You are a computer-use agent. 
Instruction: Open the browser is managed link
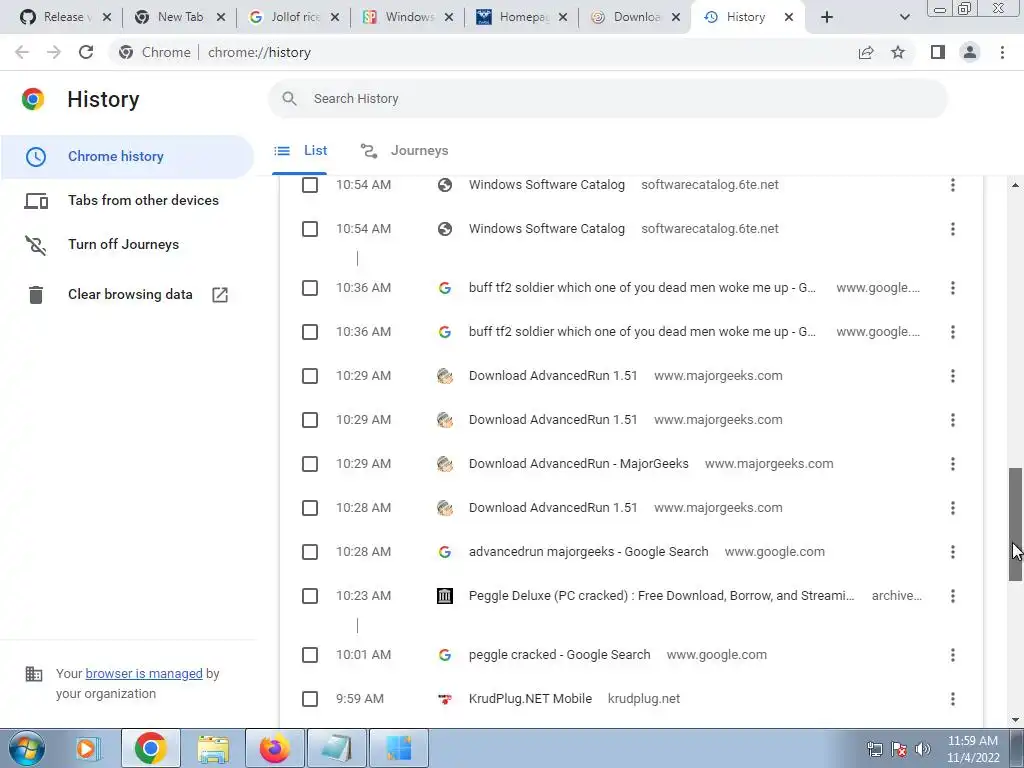coord(144,673)
